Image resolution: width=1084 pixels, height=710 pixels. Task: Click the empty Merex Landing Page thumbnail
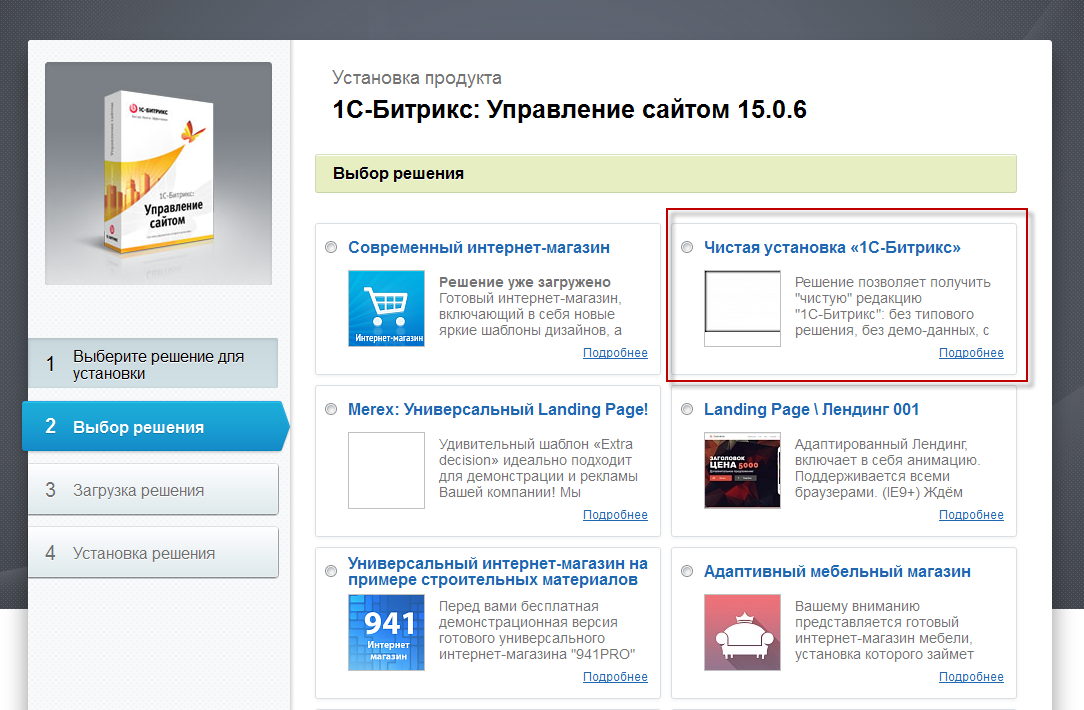386,470
